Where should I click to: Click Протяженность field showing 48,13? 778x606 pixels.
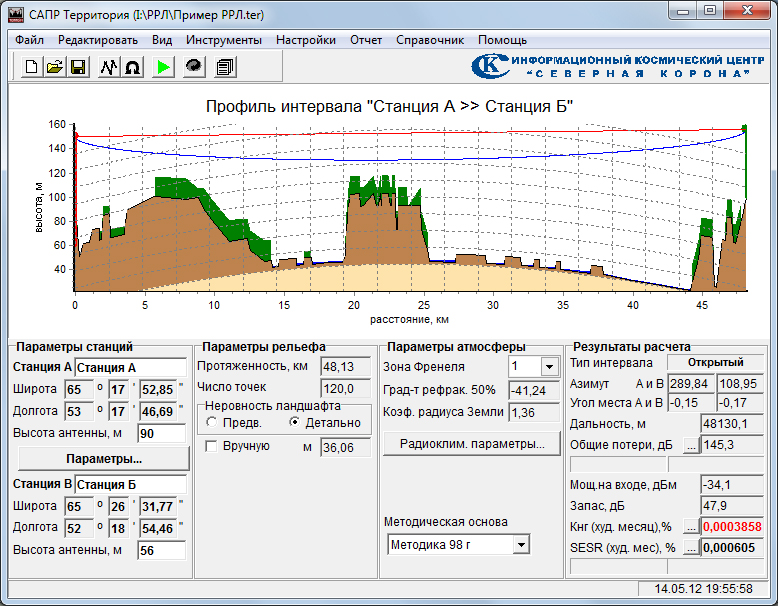pos(345,367)
